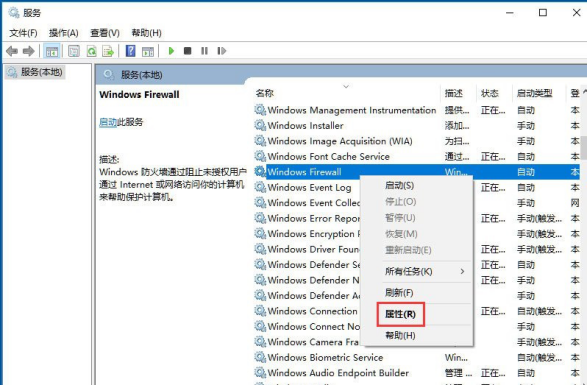Sort by 描述 column header
This screenshot has width=587, height=385.
click(x=454, y=93)
